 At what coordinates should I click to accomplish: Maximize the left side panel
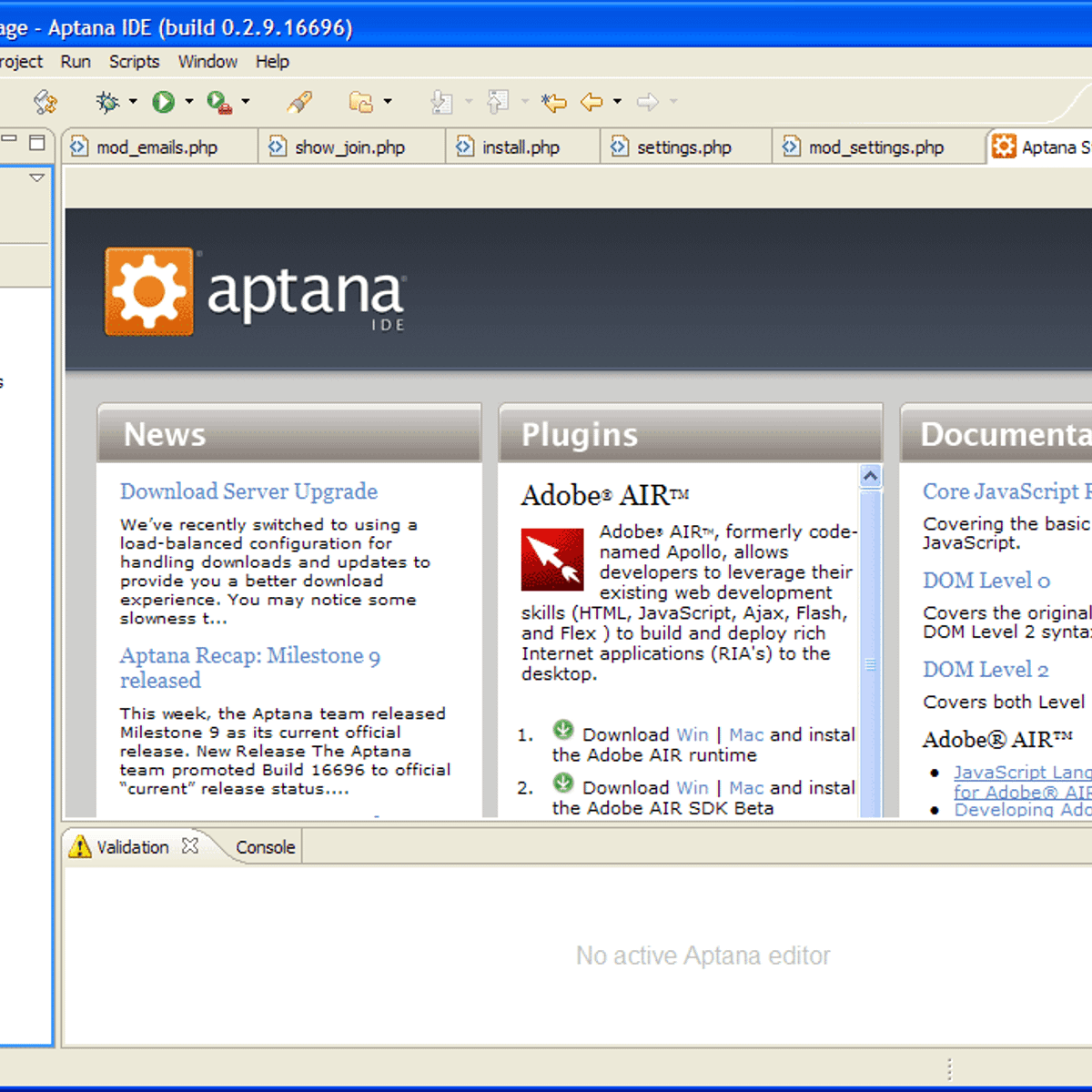pyautogui.click(x=37, y=142)
